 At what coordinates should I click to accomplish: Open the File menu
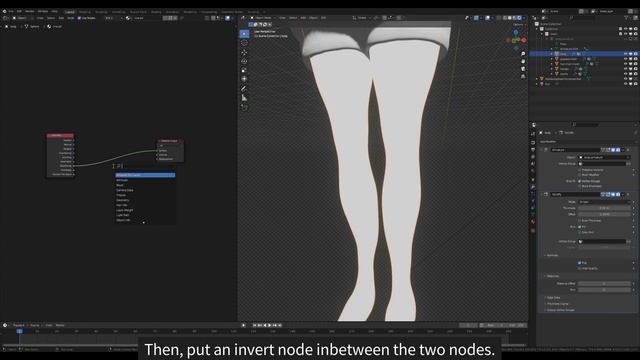(11, 11)
